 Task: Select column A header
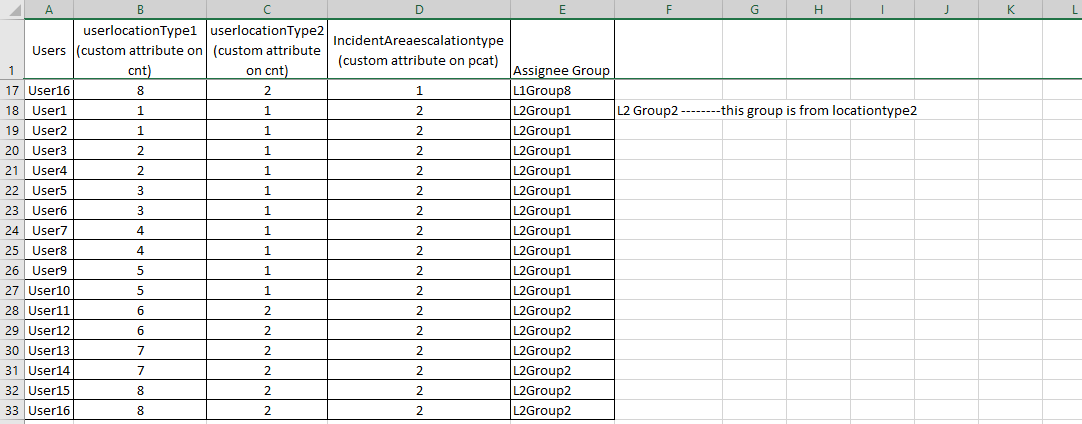click(49, 9)
